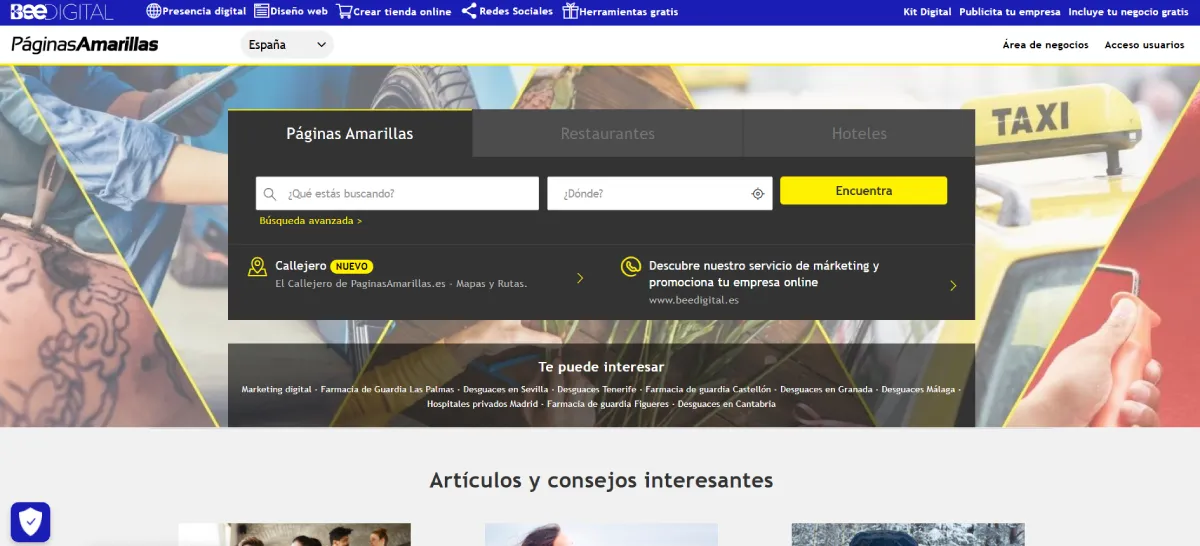Image resolution: width=1200 pixels, height=546 pixels.
Task: Click the Diseño web page icon
Action: pos(261,12)
